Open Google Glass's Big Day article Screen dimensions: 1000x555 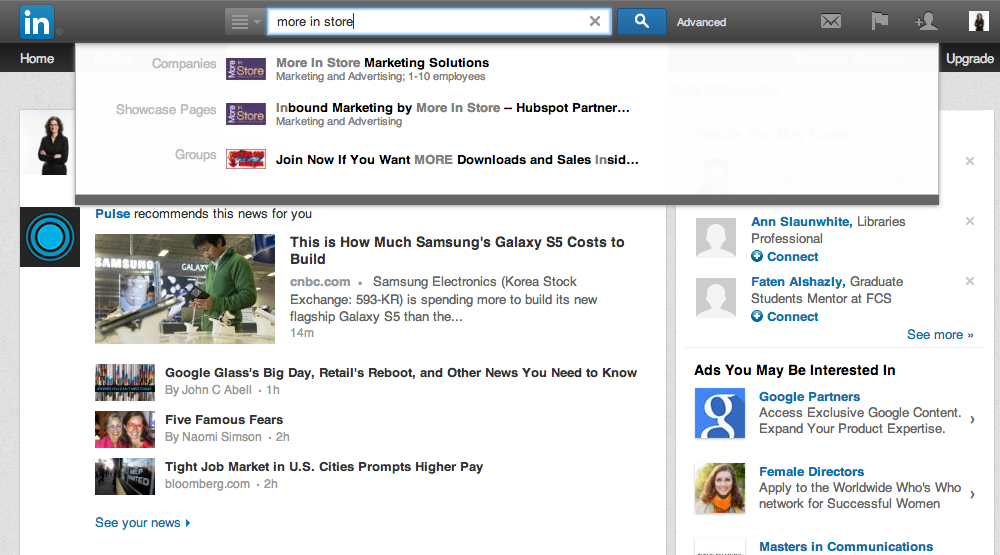(401, 373)
